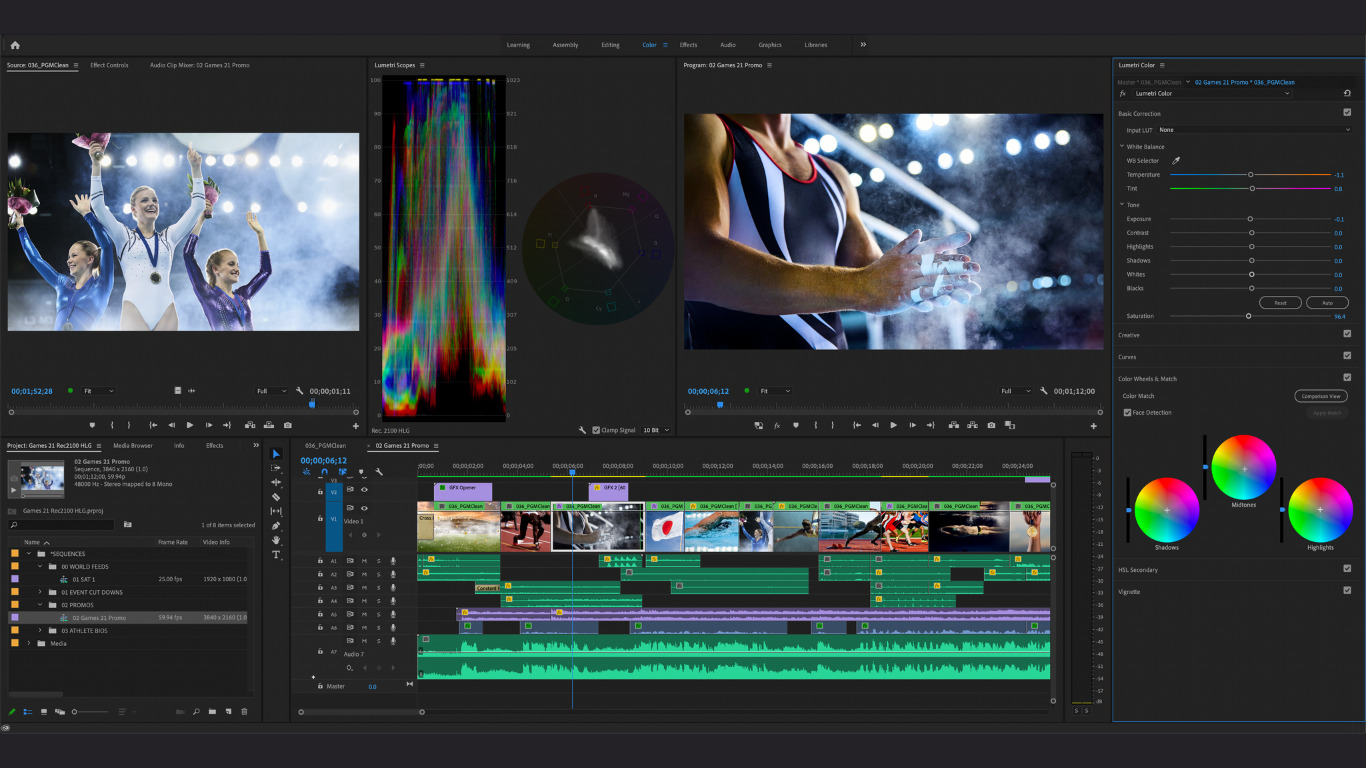Select the Track Select Forward tool

coord(277,468)
